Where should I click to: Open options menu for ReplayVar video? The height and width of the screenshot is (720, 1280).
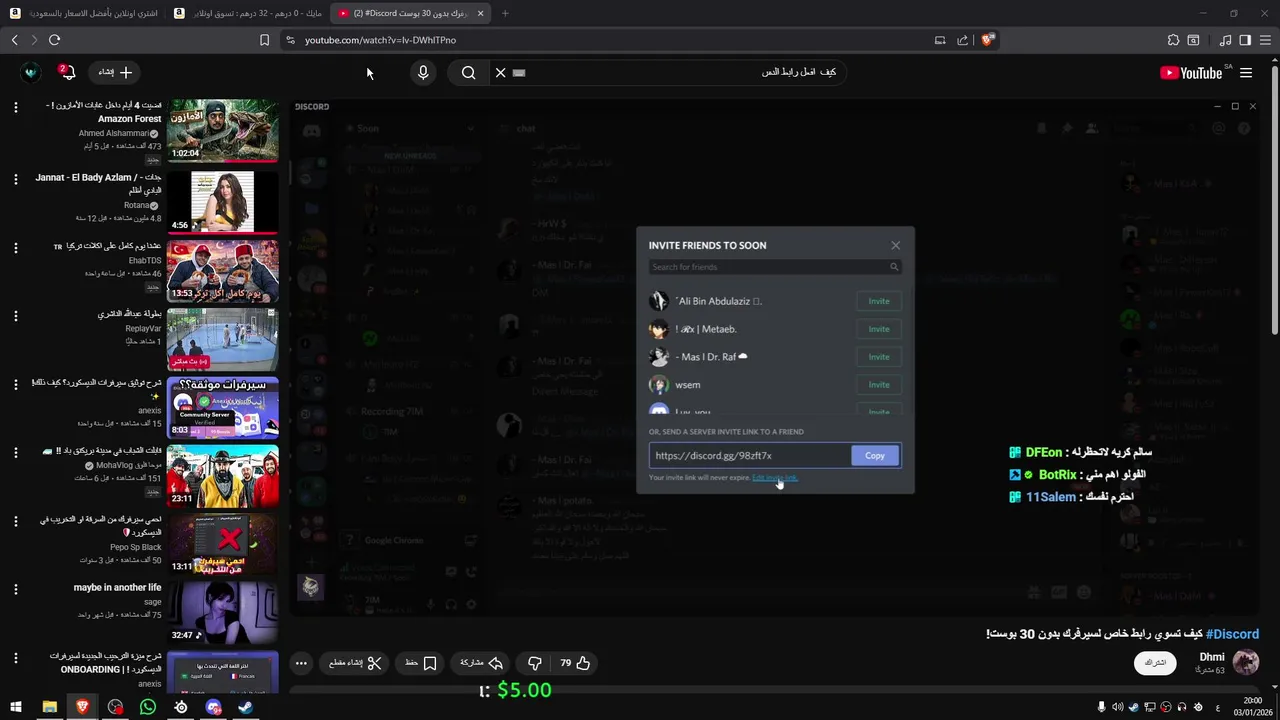coord(15,316)
